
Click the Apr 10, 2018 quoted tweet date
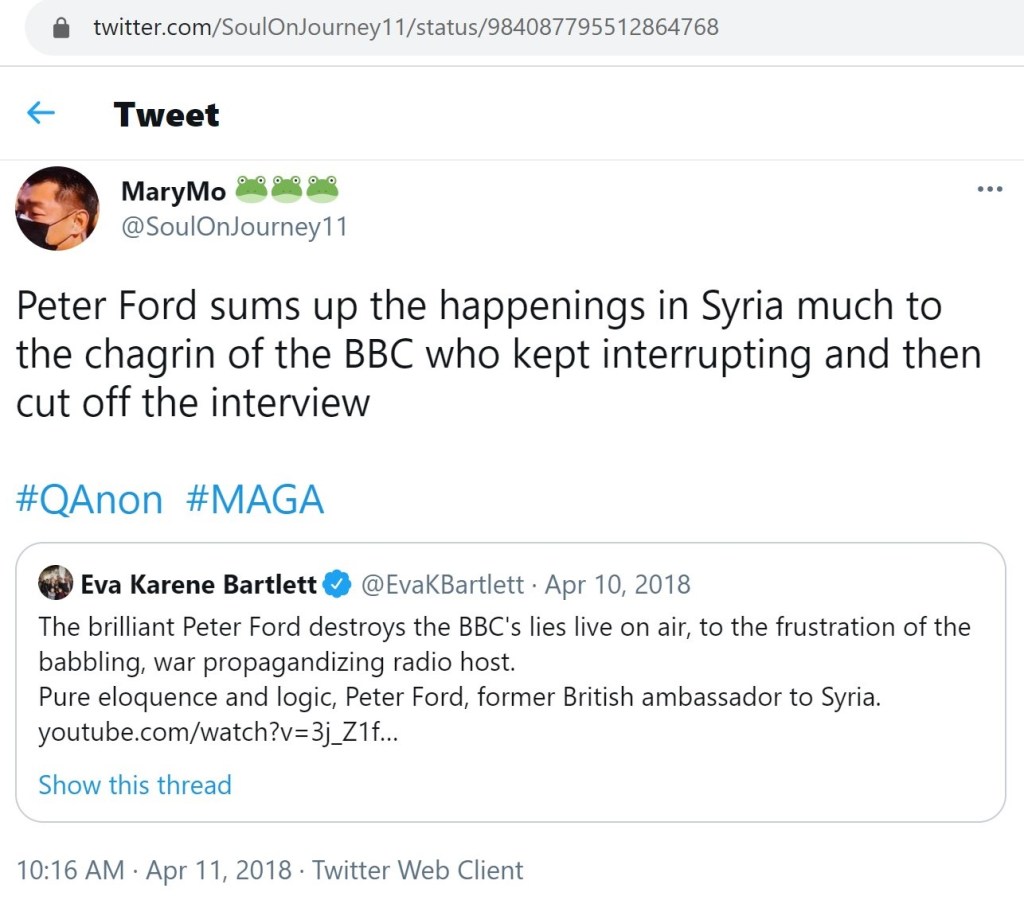(618, 584)
